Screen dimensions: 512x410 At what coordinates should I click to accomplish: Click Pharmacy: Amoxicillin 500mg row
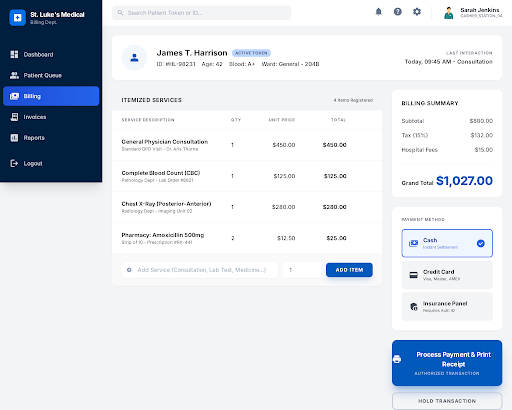(x=247, y=238)
